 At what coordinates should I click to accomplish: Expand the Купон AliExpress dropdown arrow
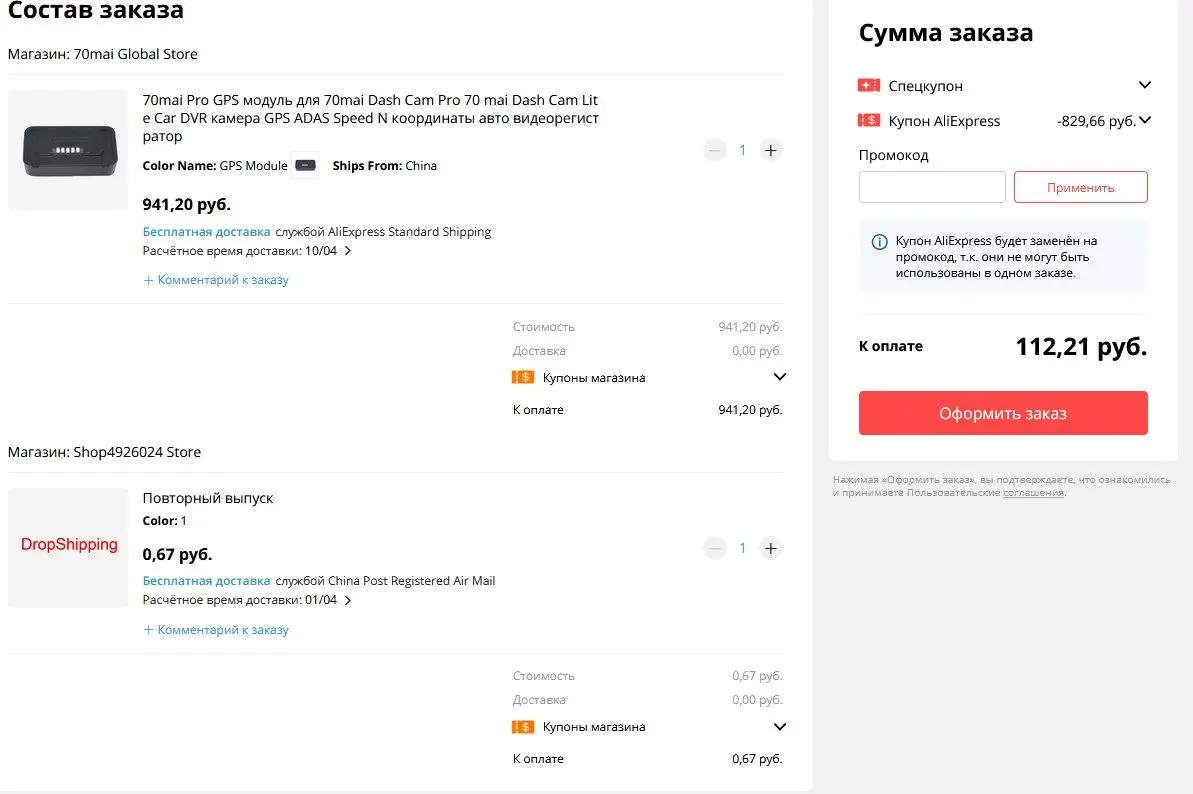tap(1145, 119)
